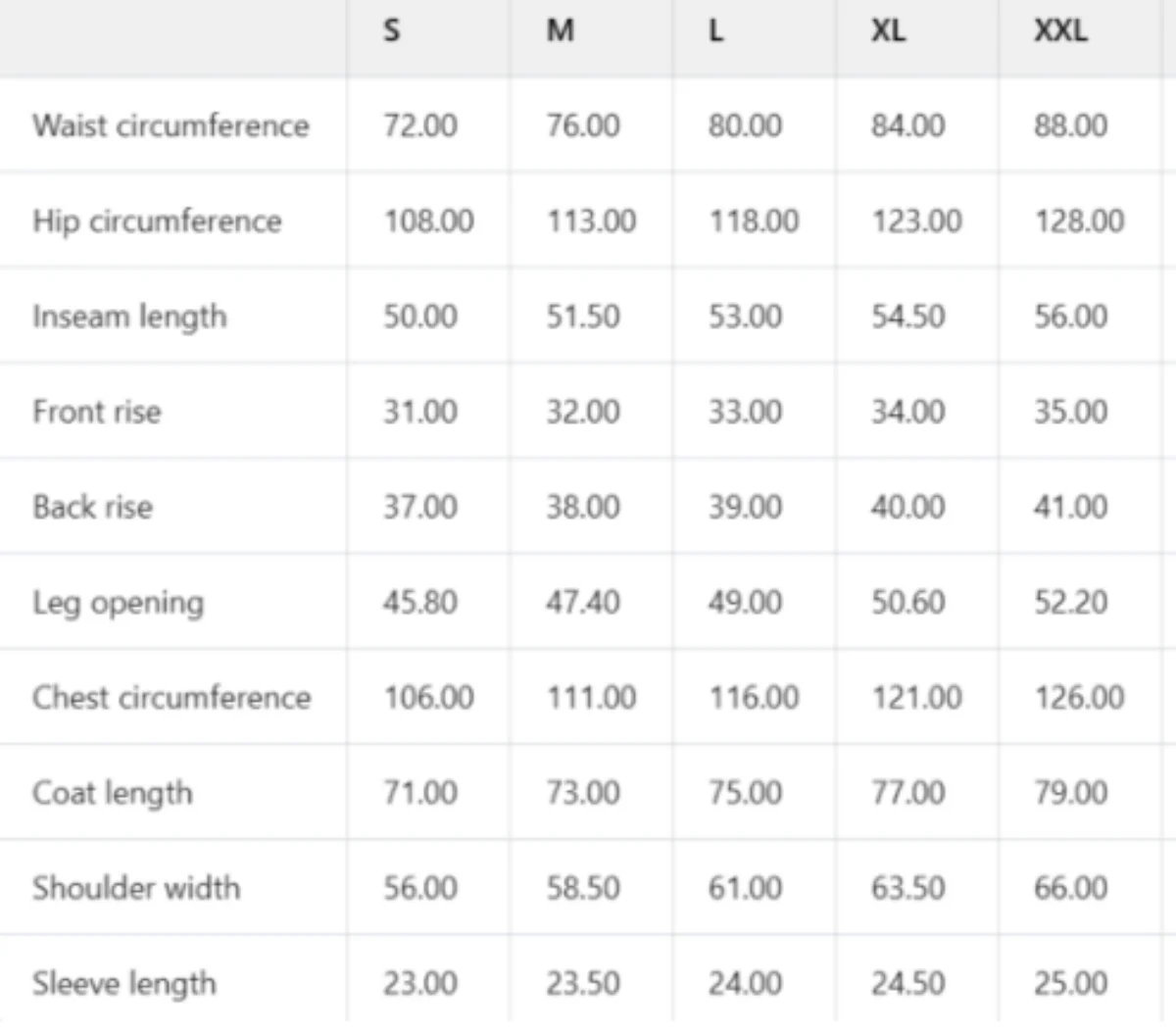Click the 63.50 shoulder width value
Image resolution: width=1176 pixels, height=1033 pixels.
tap(907, 888)
